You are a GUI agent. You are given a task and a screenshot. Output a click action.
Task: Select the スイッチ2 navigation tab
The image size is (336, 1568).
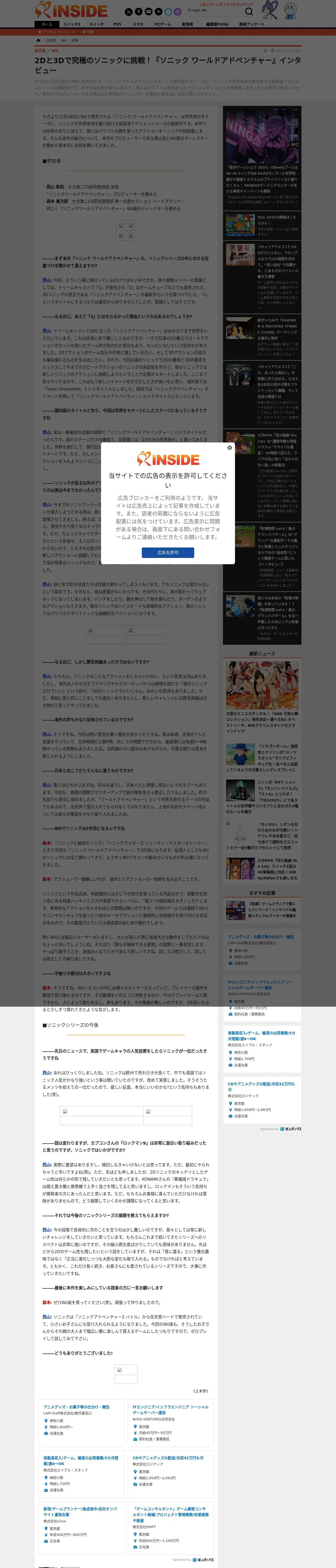72,24
